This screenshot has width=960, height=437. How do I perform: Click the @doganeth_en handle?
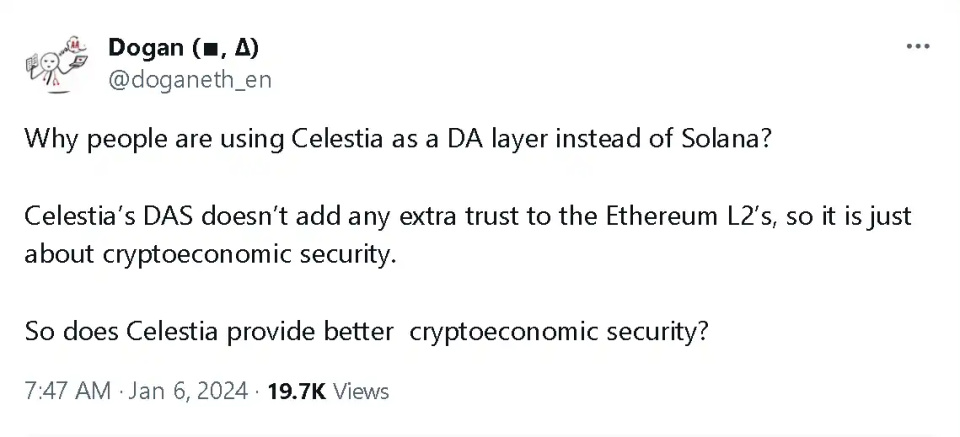point(188,79)
